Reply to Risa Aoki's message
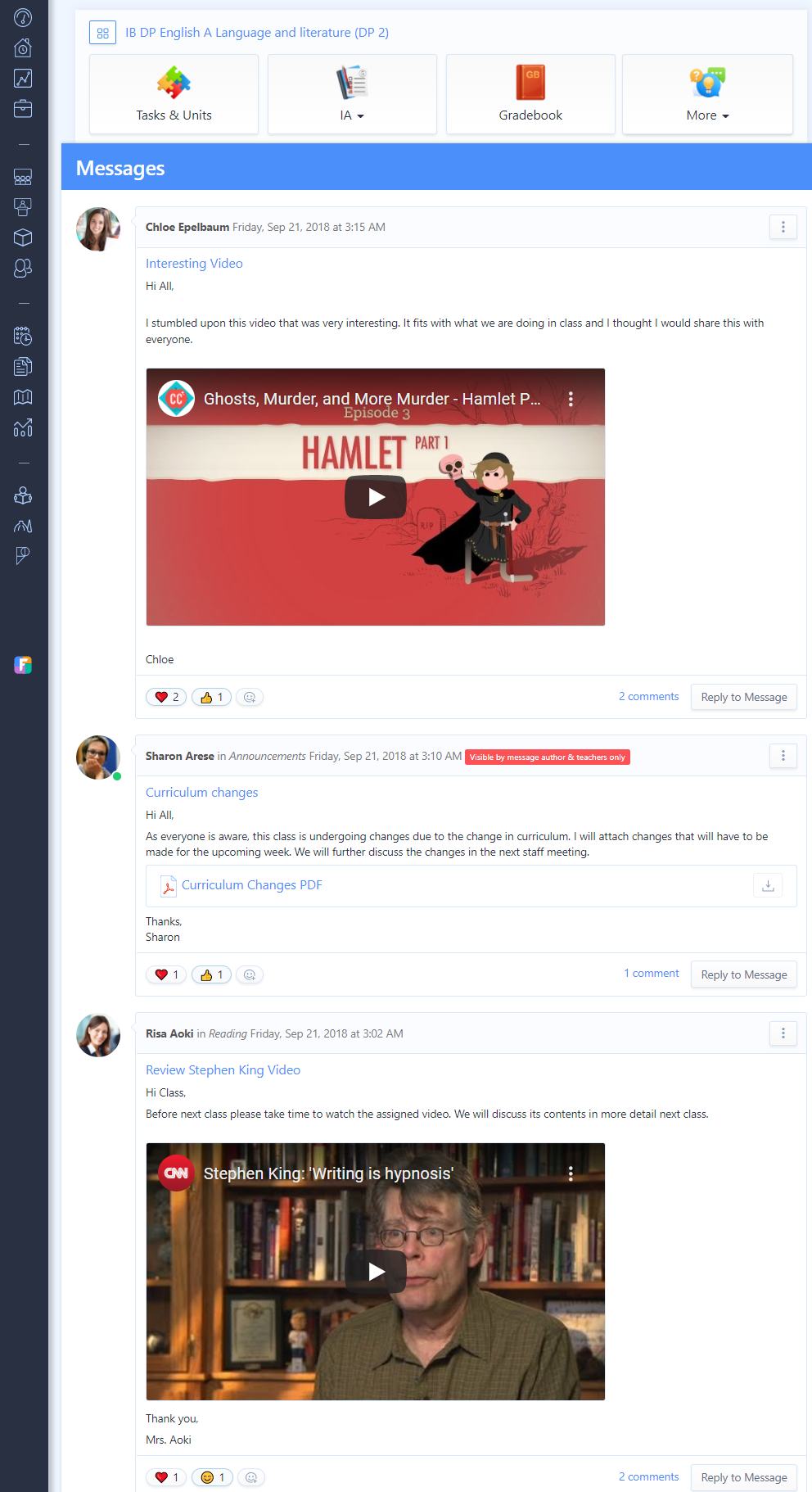 [744, 1477]
